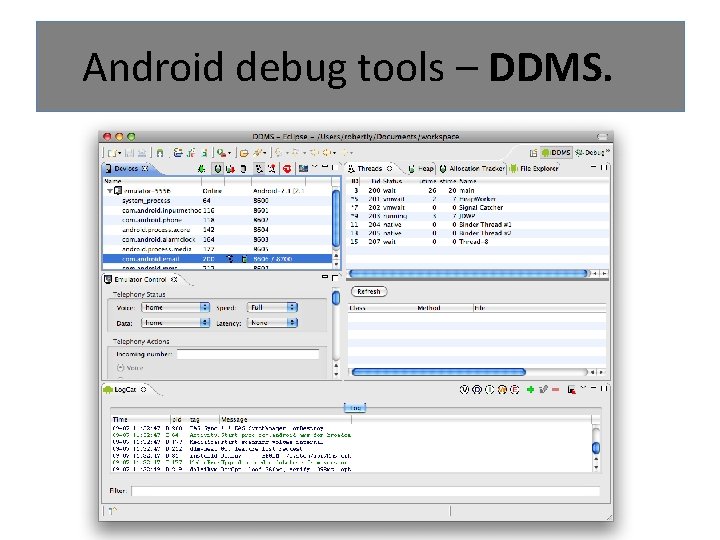Click the LogCat vertical scrollbar thumb
720x540 pixels.
coord(596,447)
